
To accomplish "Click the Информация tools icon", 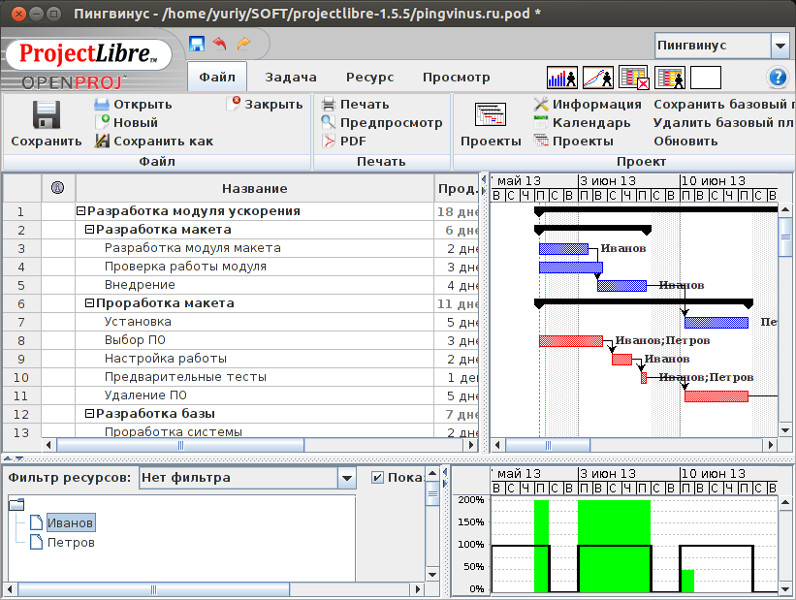I will (x=541, y=104).
